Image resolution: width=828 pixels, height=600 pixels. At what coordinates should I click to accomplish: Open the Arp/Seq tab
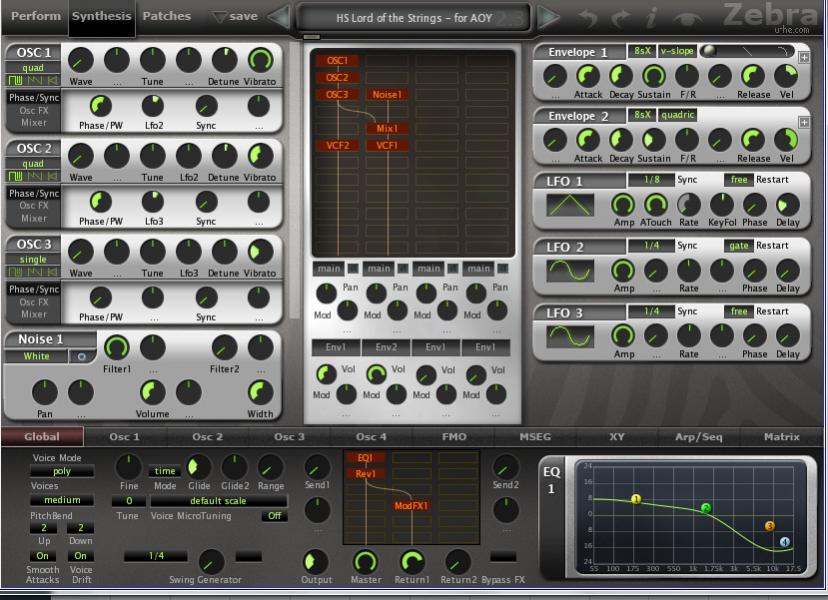coord(699,437)
